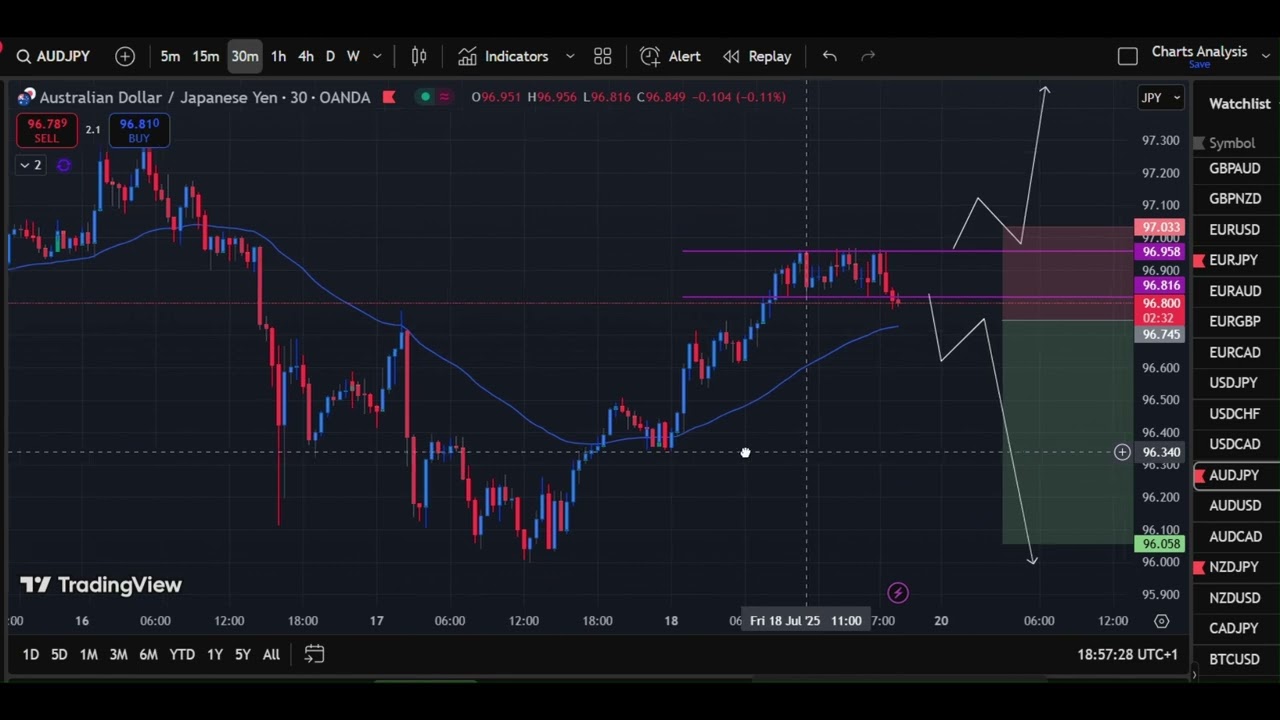Click the undo arrow in toolbar
This screenshot has width=1280, height=720.
click(x=829, y=57)
